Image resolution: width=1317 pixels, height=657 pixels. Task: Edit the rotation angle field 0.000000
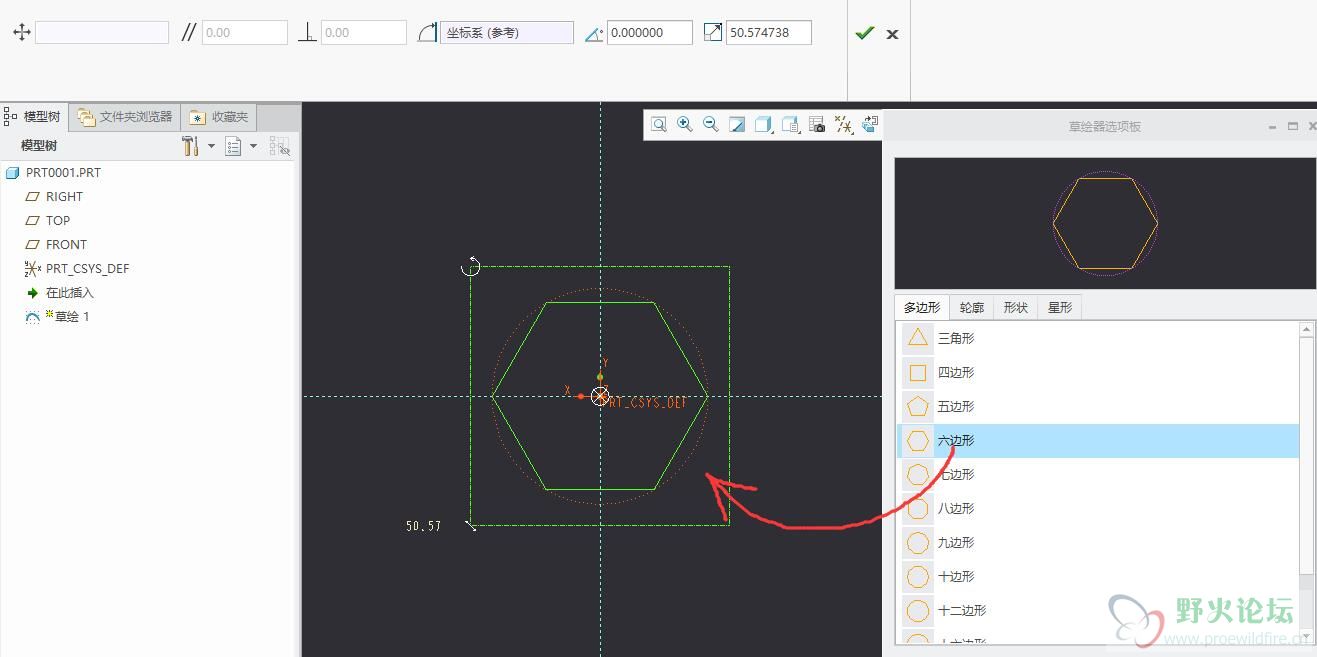650,33
